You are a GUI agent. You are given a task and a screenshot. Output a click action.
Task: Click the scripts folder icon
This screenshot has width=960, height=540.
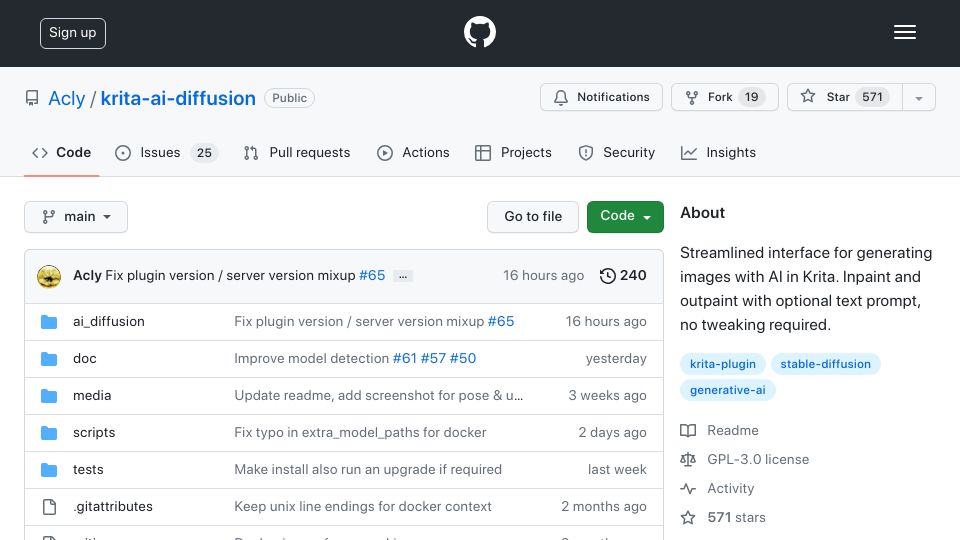tap(49, 433)
